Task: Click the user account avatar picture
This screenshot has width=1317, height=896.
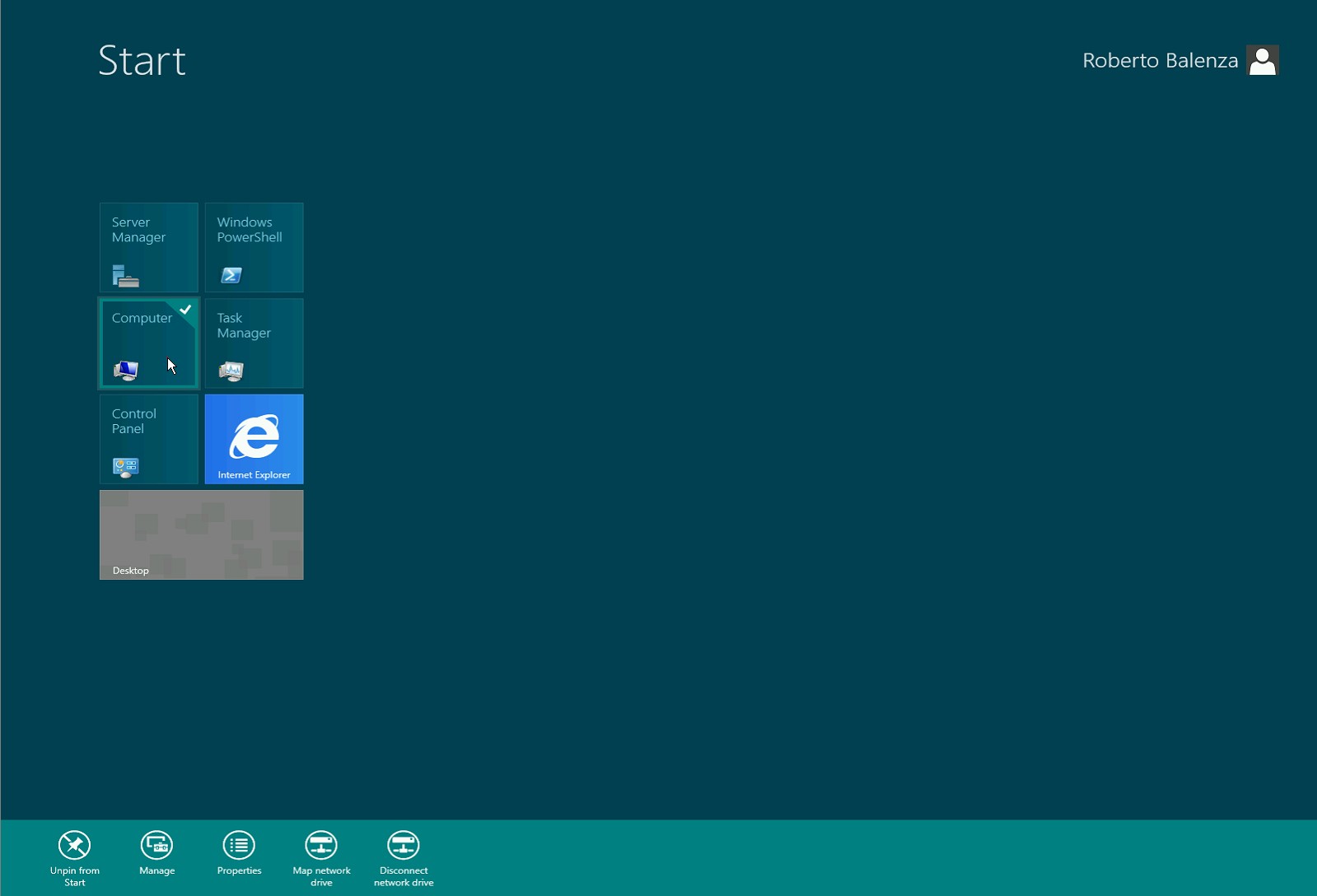Action: tap(1263, 60)
